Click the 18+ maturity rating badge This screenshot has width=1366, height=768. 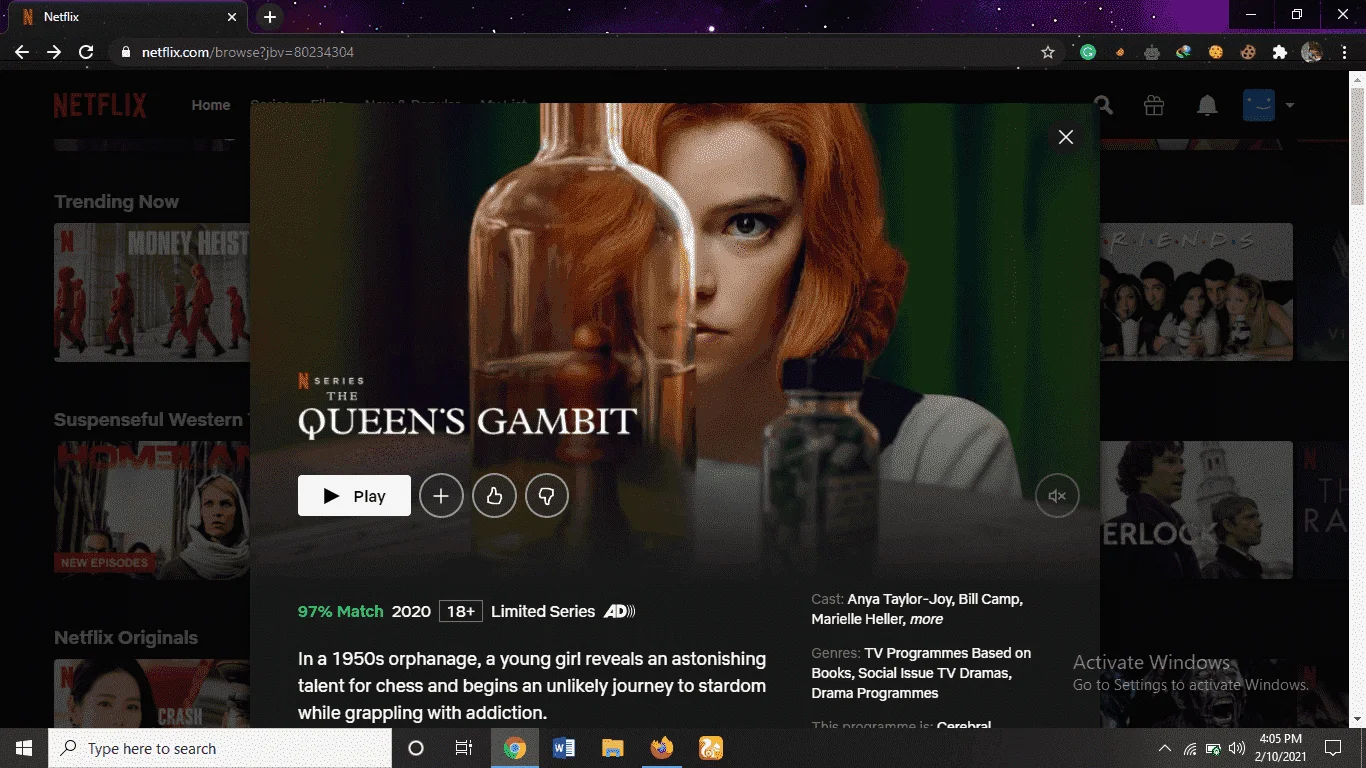point(461,611)
